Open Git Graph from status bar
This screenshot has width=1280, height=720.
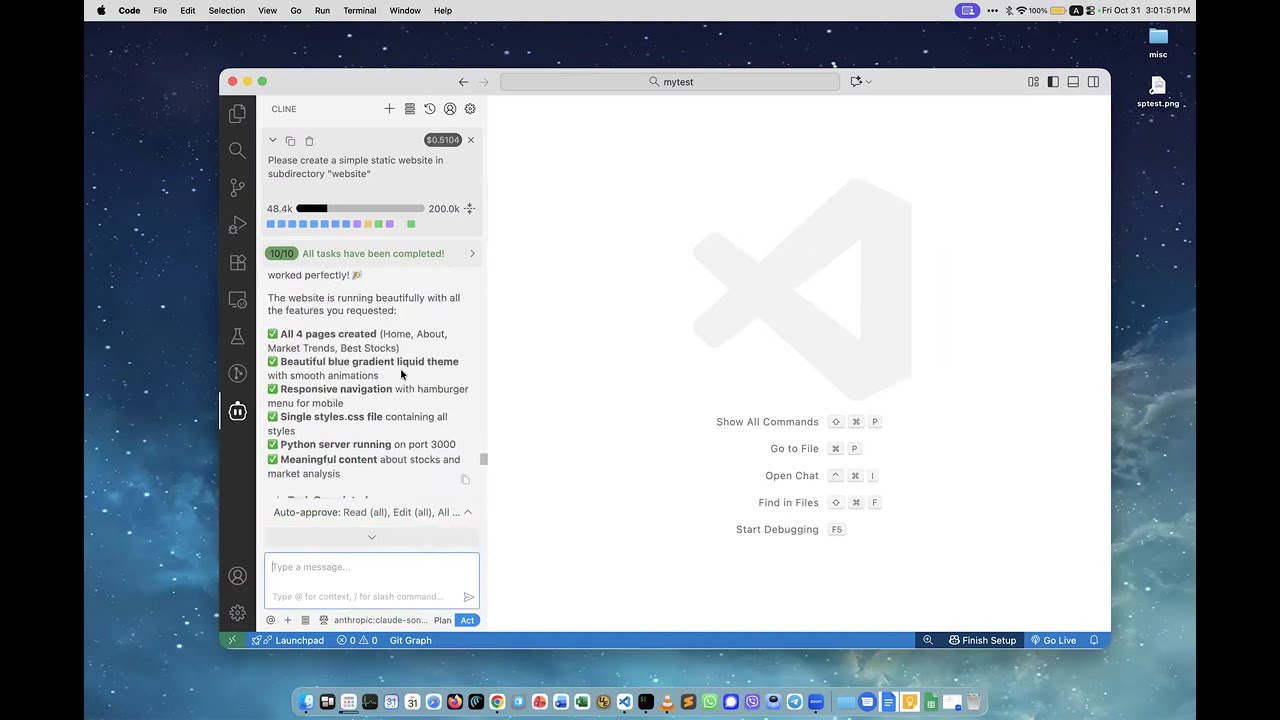[410, 640]
